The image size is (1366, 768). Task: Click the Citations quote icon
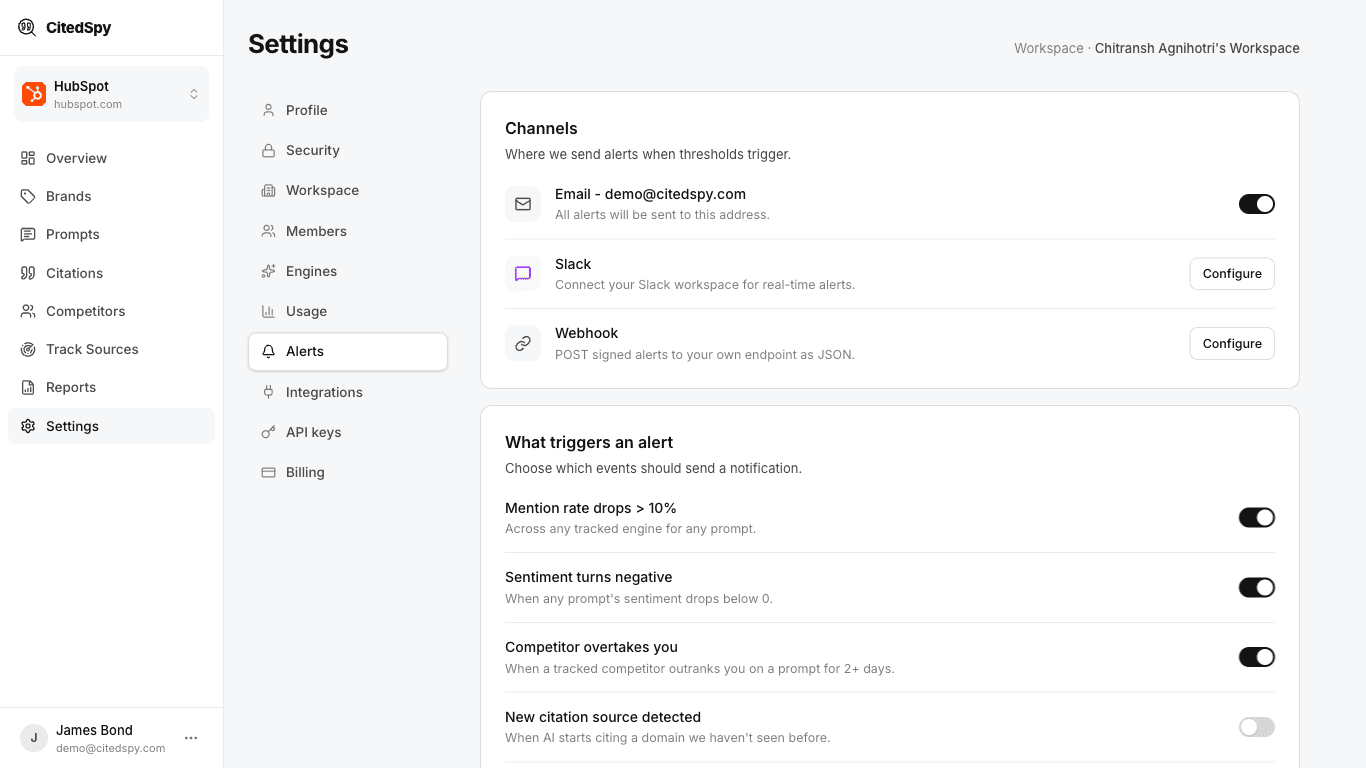[x=28, y=273]
